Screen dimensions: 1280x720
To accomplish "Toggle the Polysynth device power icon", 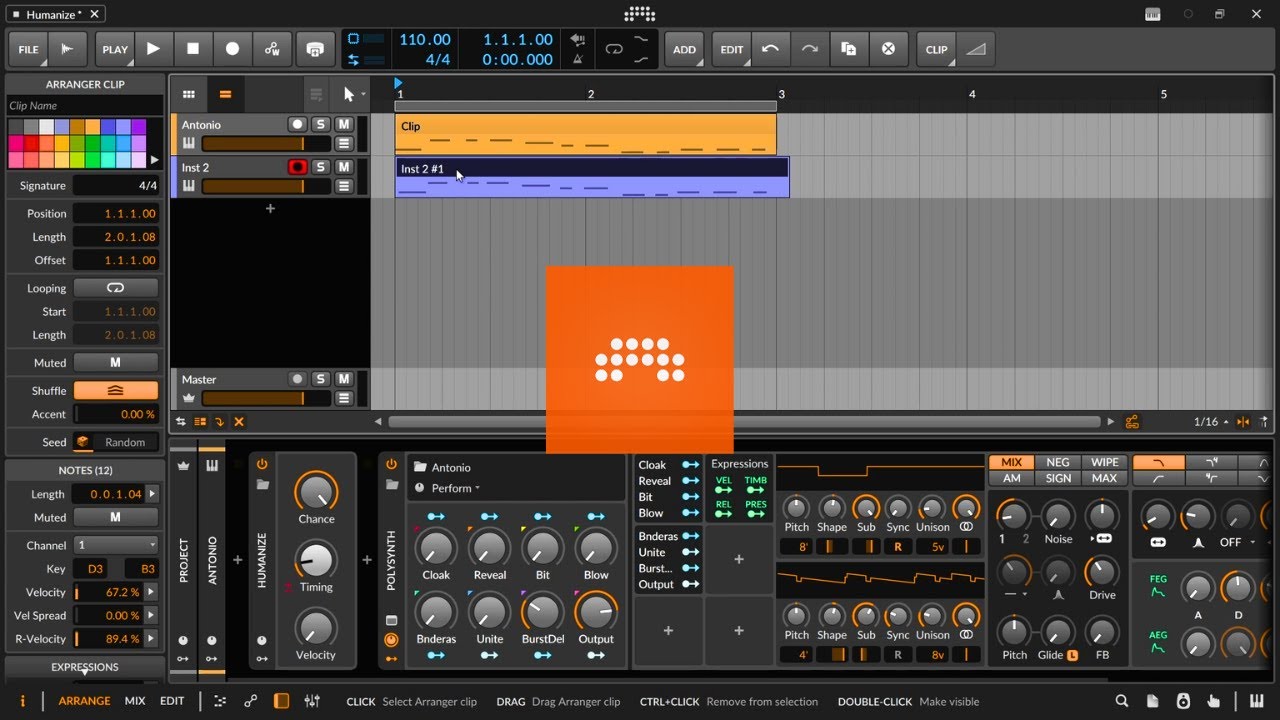I will 391,464.
